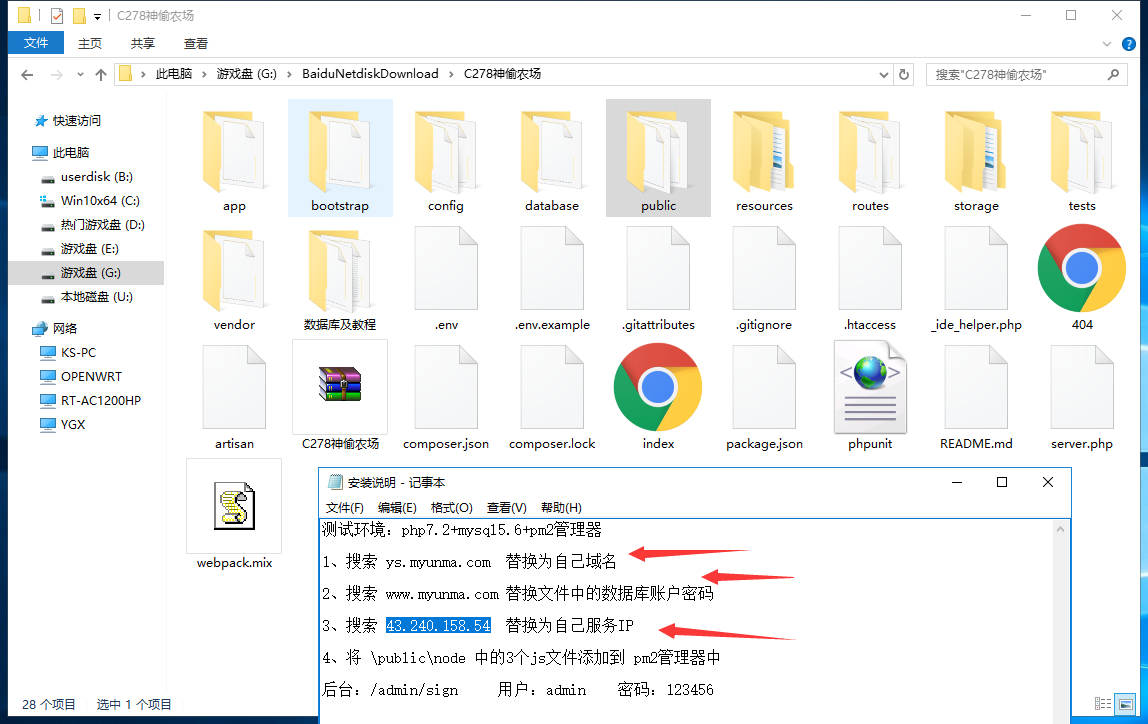Click the refresh button in address bar
The height and width of the screenshot is (724, 1148).
click(904, 74)
